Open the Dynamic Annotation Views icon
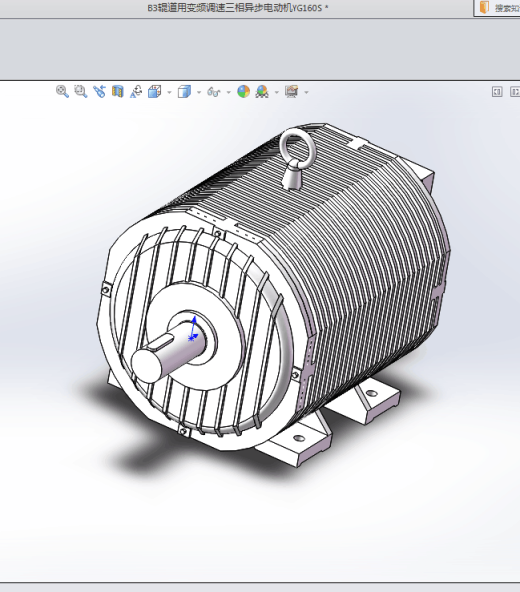 [x=136, y=91]
